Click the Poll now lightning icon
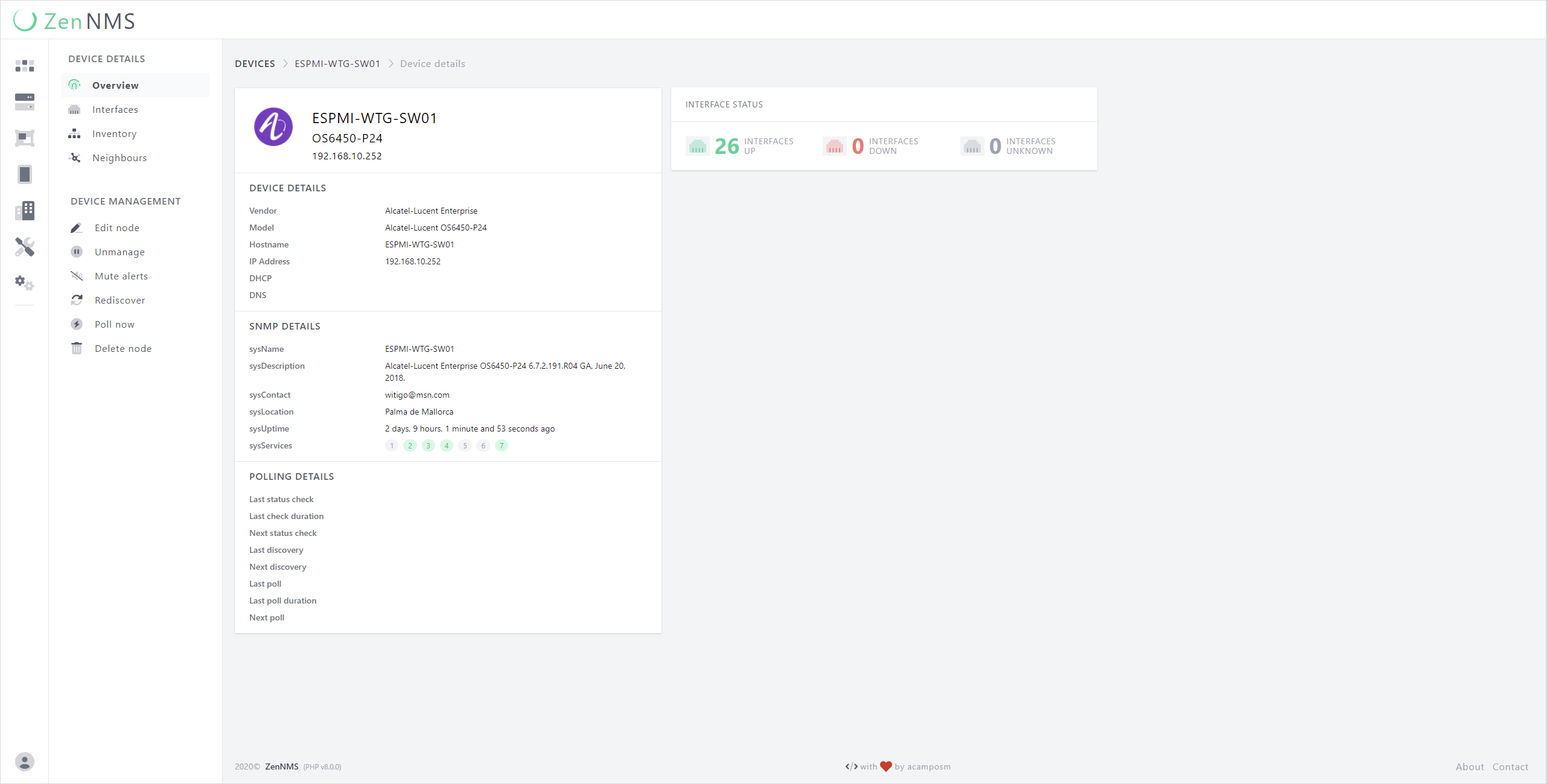 77,324
